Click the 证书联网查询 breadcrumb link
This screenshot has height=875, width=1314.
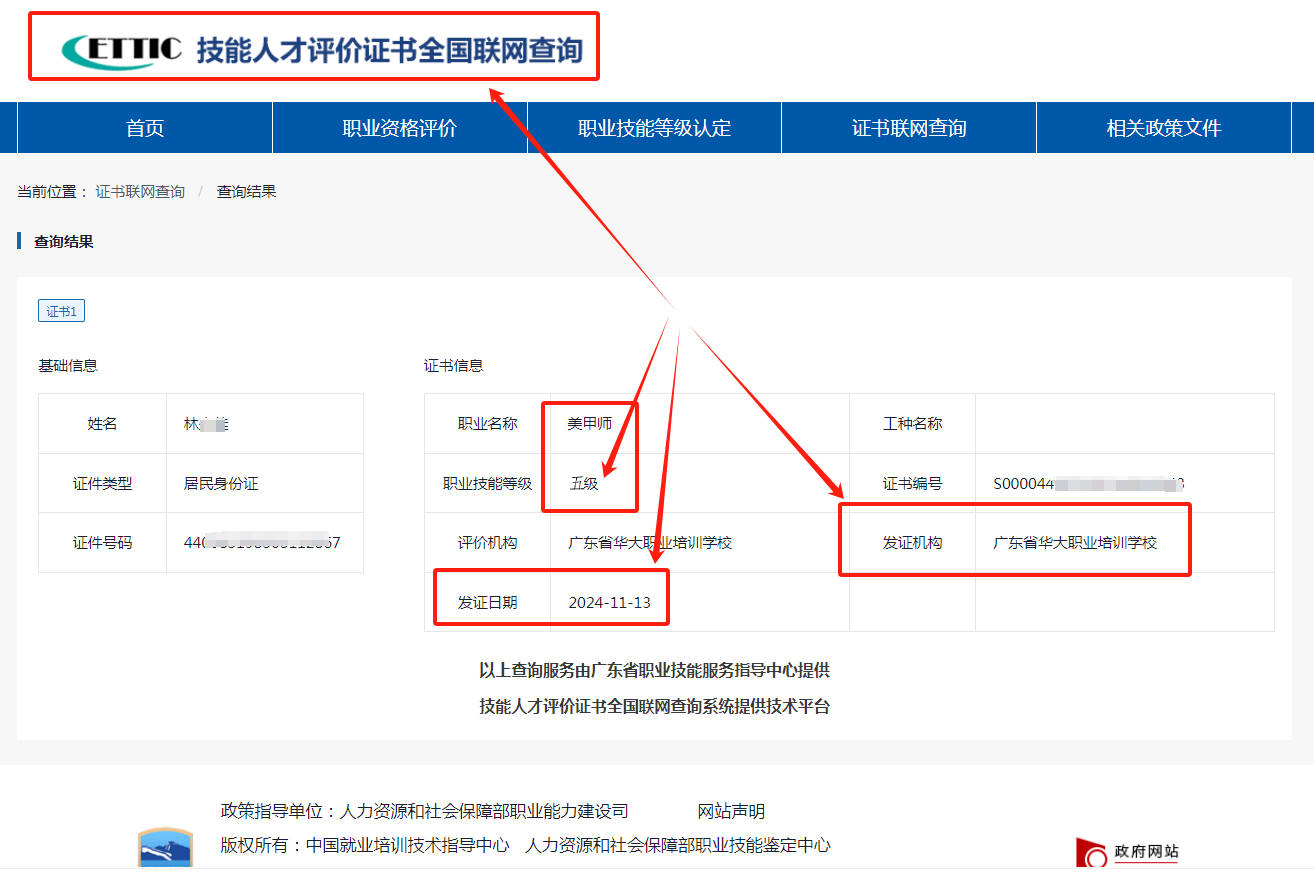click(x=140, y=192)
